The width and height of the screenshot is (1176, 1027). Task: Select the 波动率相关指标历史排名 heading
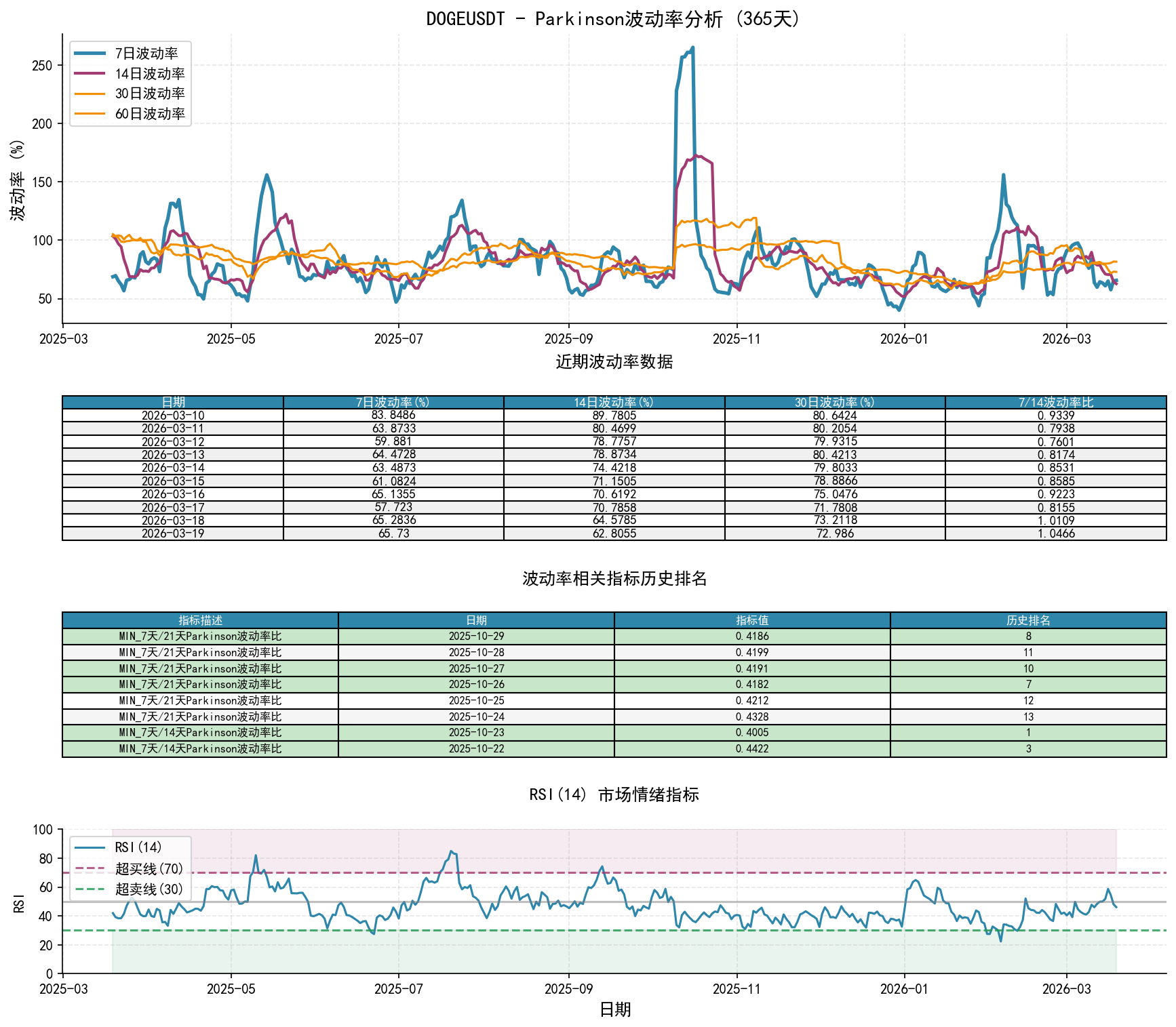[614, 579]
